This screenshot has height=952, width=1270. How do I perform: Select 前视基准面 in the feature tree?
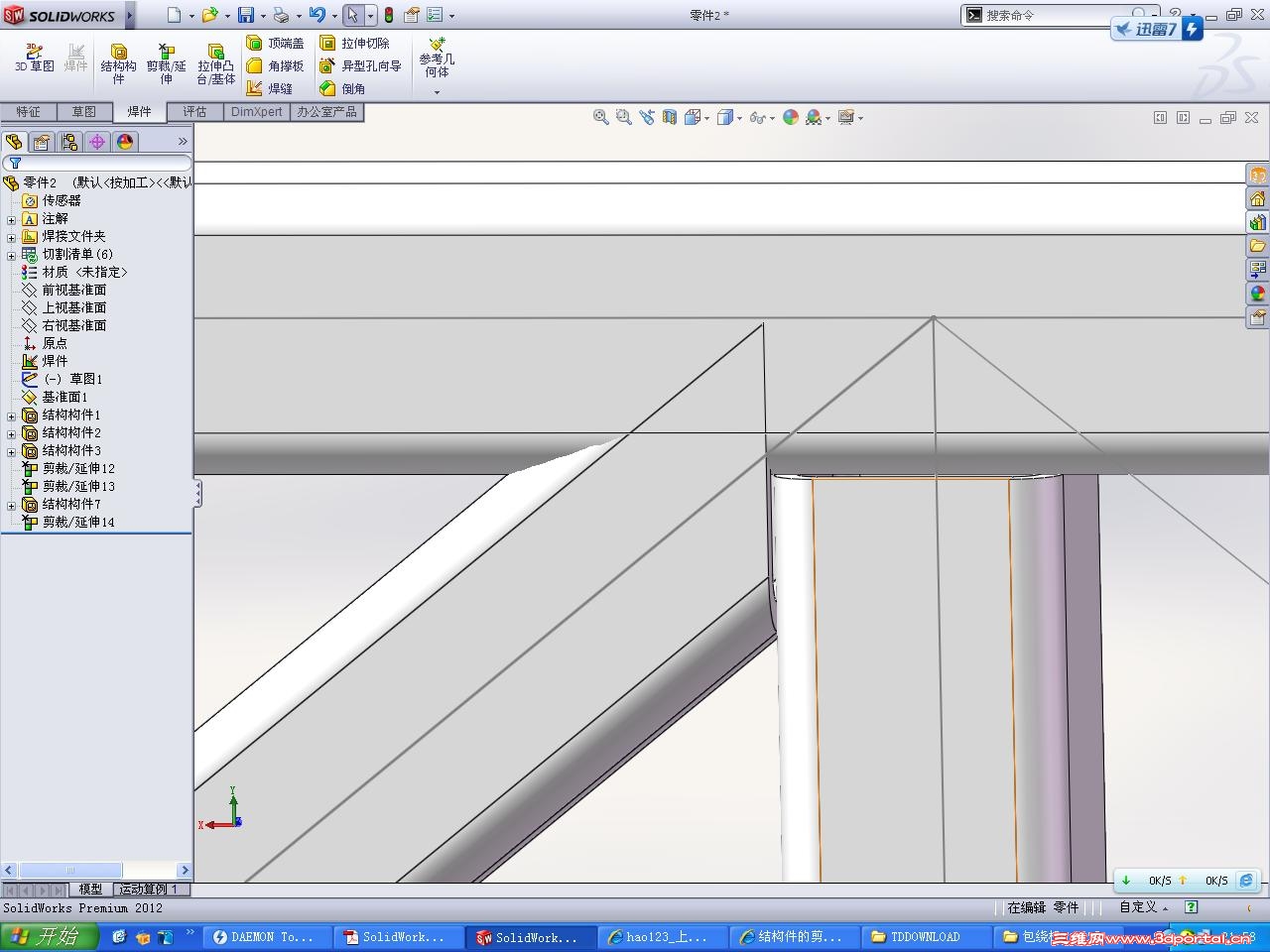coord(73,290)
